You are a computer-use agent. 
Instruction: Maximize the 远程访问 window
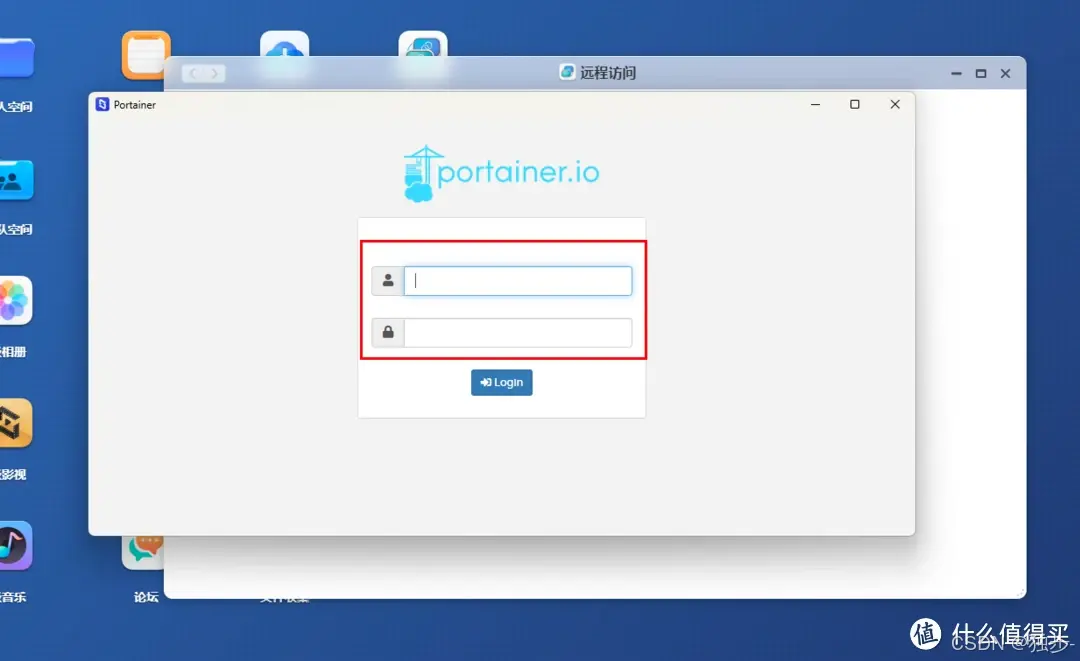pos(981,74)
